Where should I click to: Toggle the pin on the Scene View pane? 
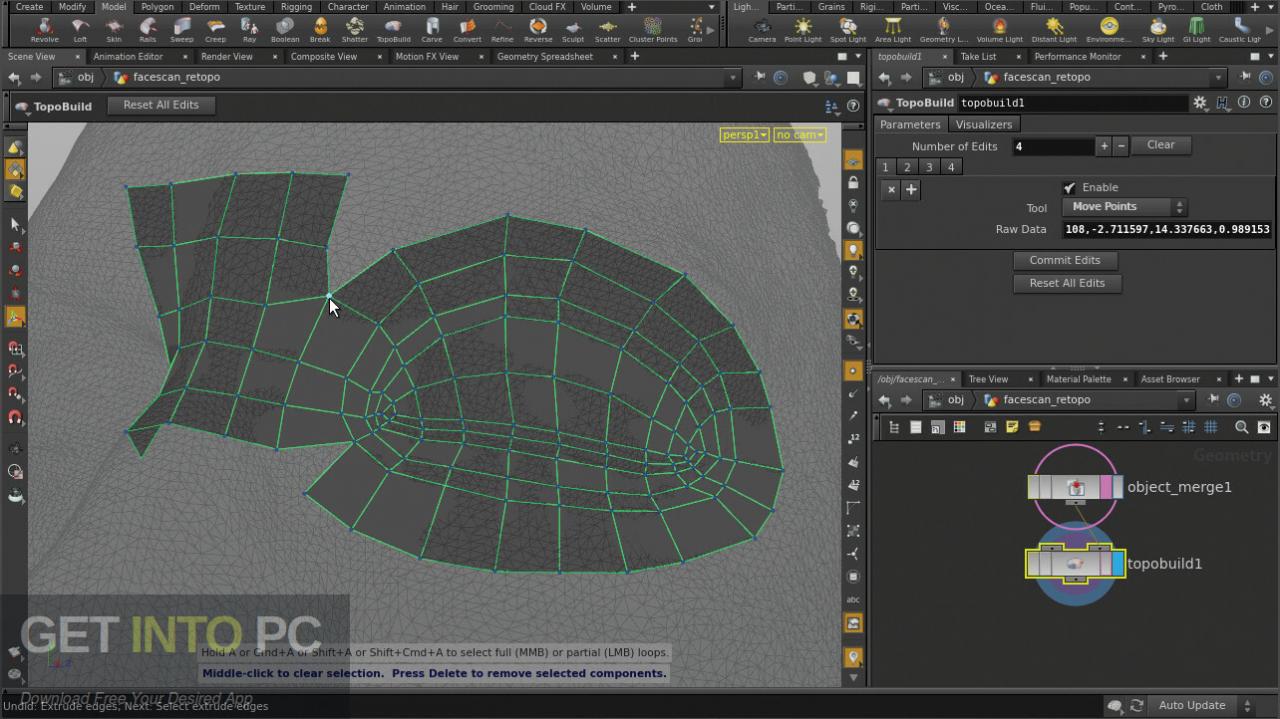(x=761, y=77)
